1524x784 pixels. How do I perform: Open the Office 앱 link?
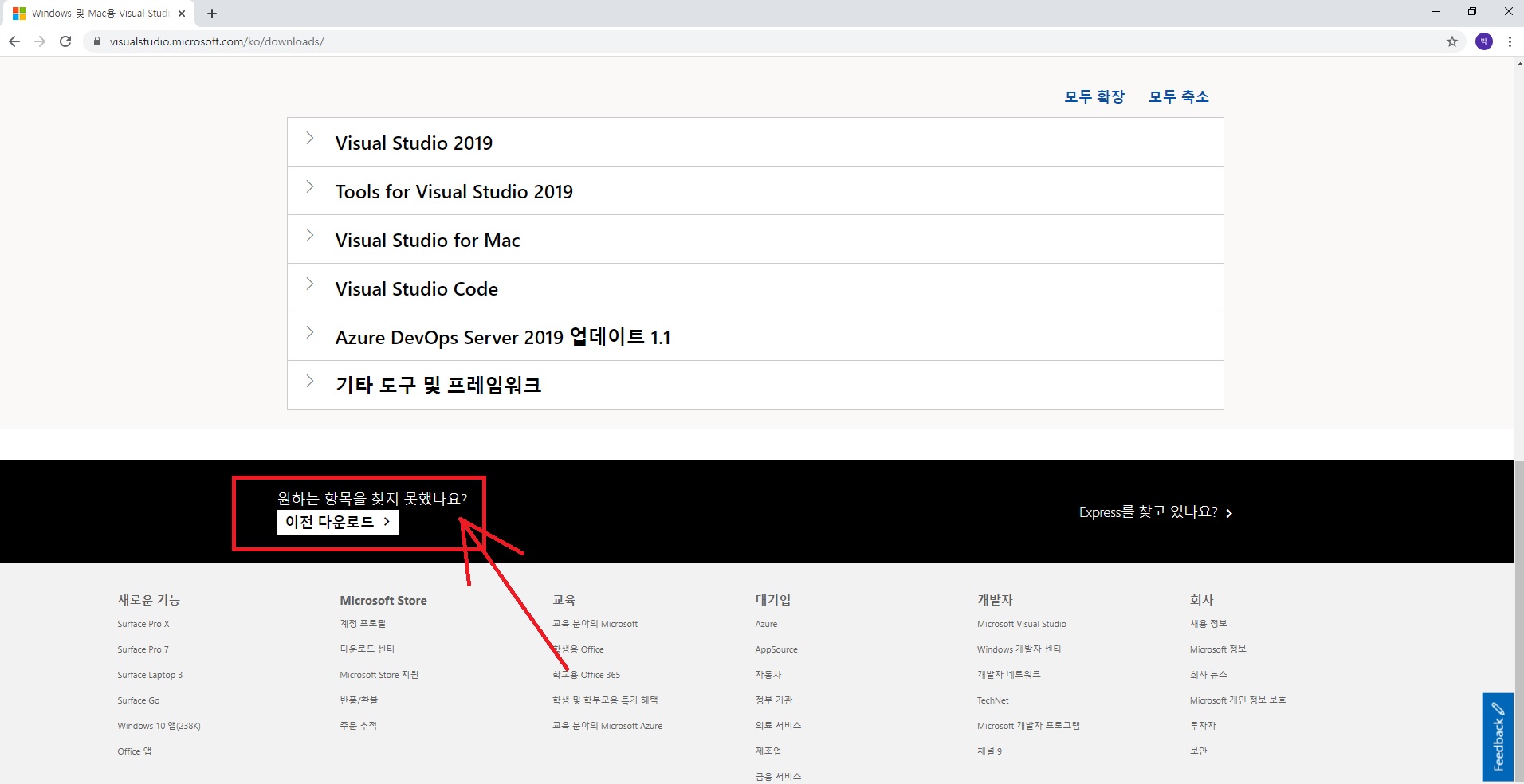point(134,751)
